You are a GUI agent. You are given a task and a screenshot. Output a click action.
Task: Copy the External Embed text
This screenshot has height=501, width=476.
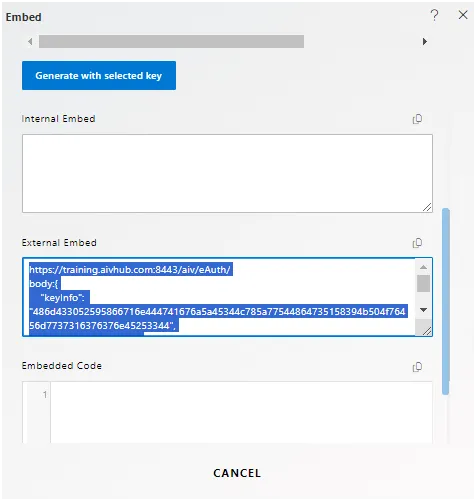point(417,243)
